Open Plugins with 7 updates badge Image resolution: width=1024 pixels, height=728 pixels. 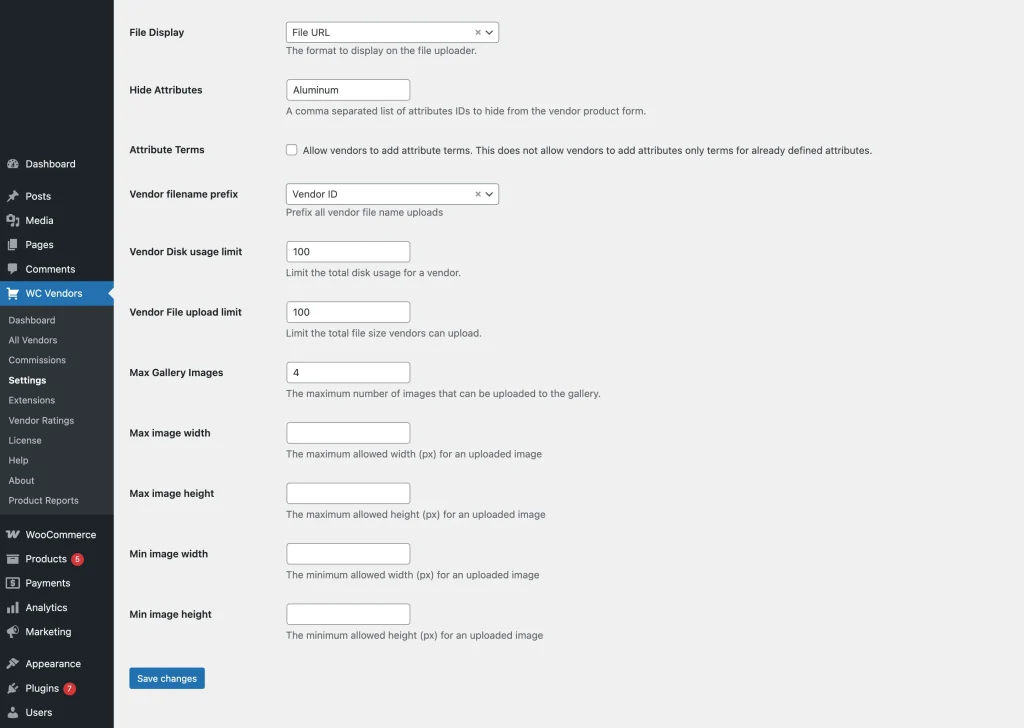coord(43,688)
